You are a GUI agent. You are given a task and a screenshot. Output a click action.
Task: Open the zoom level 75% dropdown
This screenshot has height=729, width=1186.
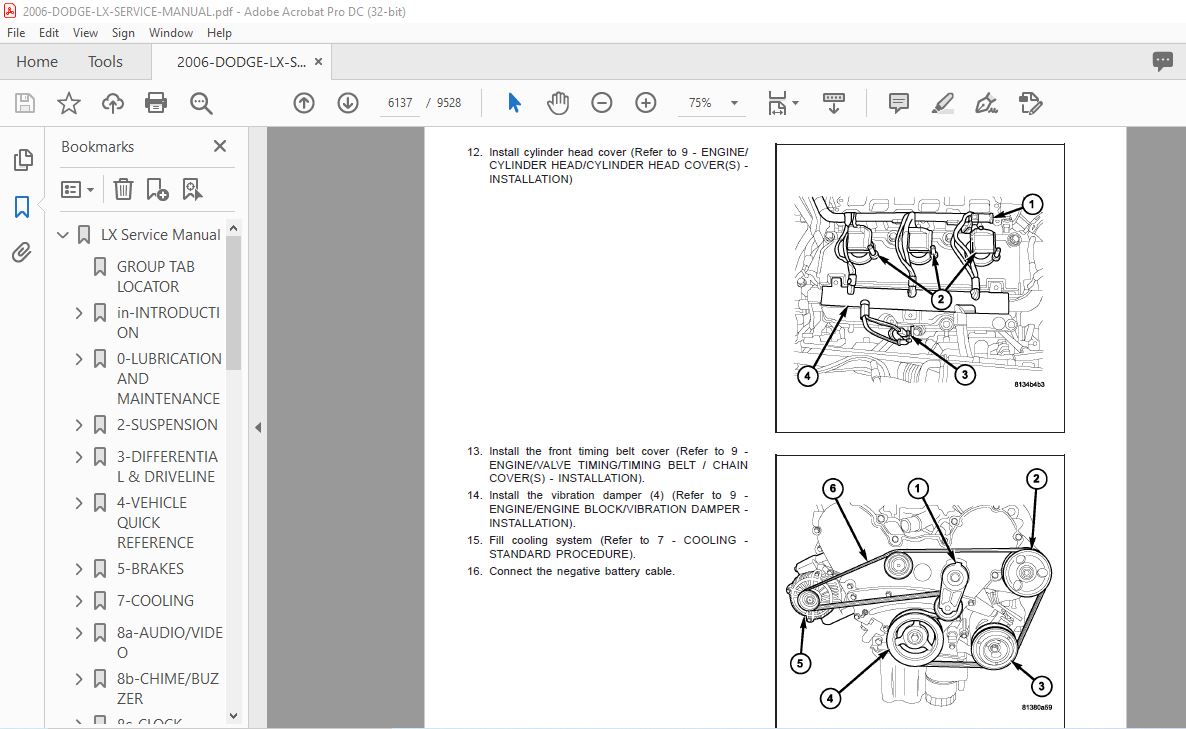(x=734, y=103)
